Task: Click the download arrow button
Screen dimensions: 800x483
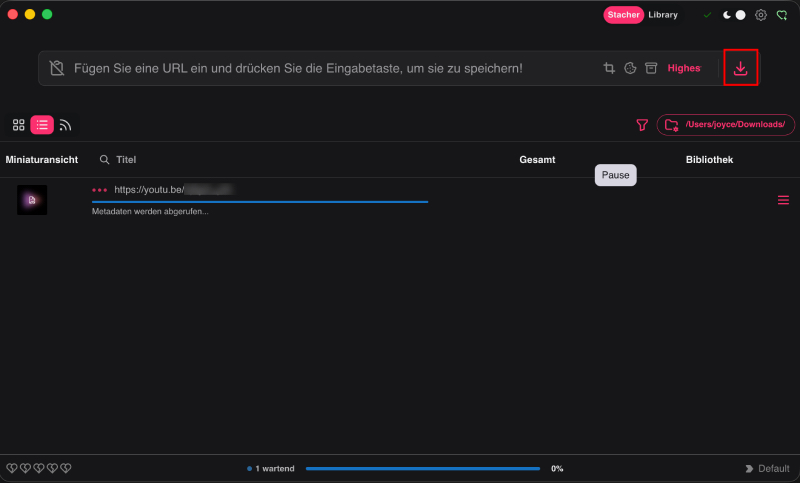Action: coord(740,68)
